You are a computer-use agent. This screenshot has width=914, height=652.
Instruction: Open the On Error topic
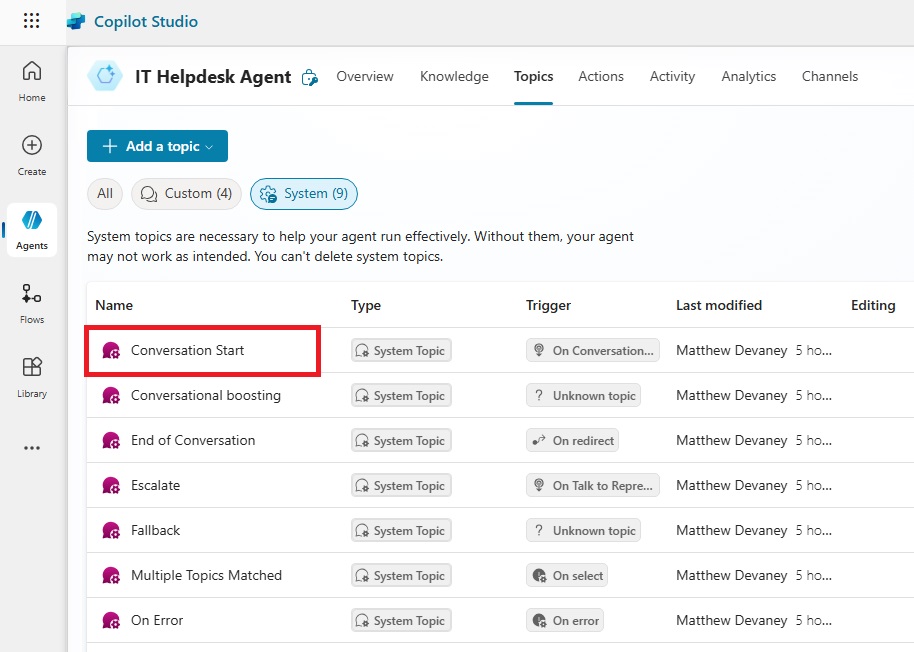click(x=157, y=620)
